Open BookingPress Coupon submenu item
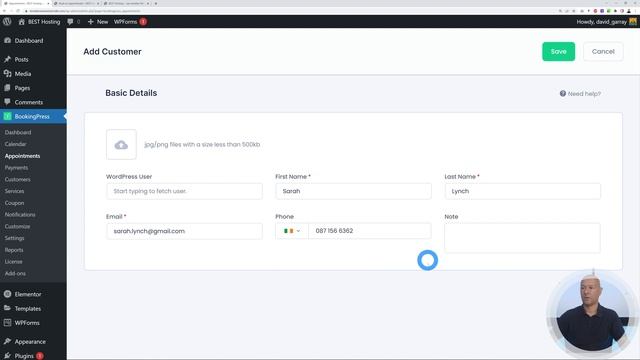Viewport: 640px width, 360px height. tap(14, 203)
